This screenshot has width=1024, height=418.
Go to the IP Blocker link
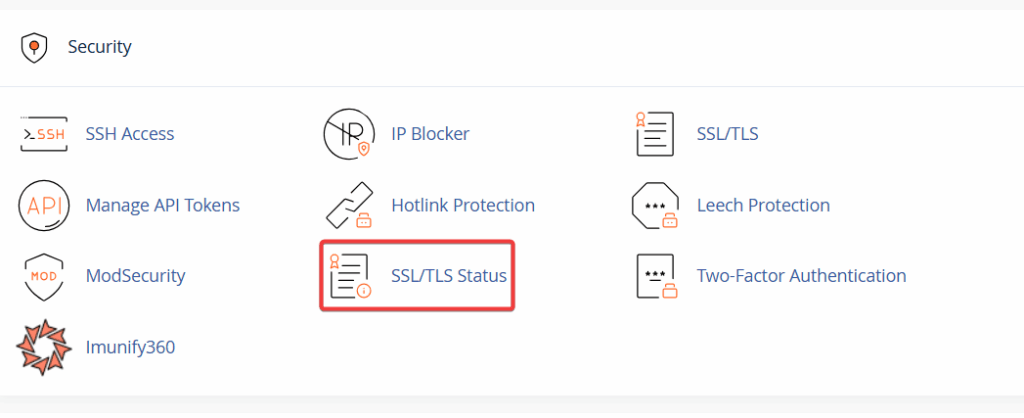430,134
